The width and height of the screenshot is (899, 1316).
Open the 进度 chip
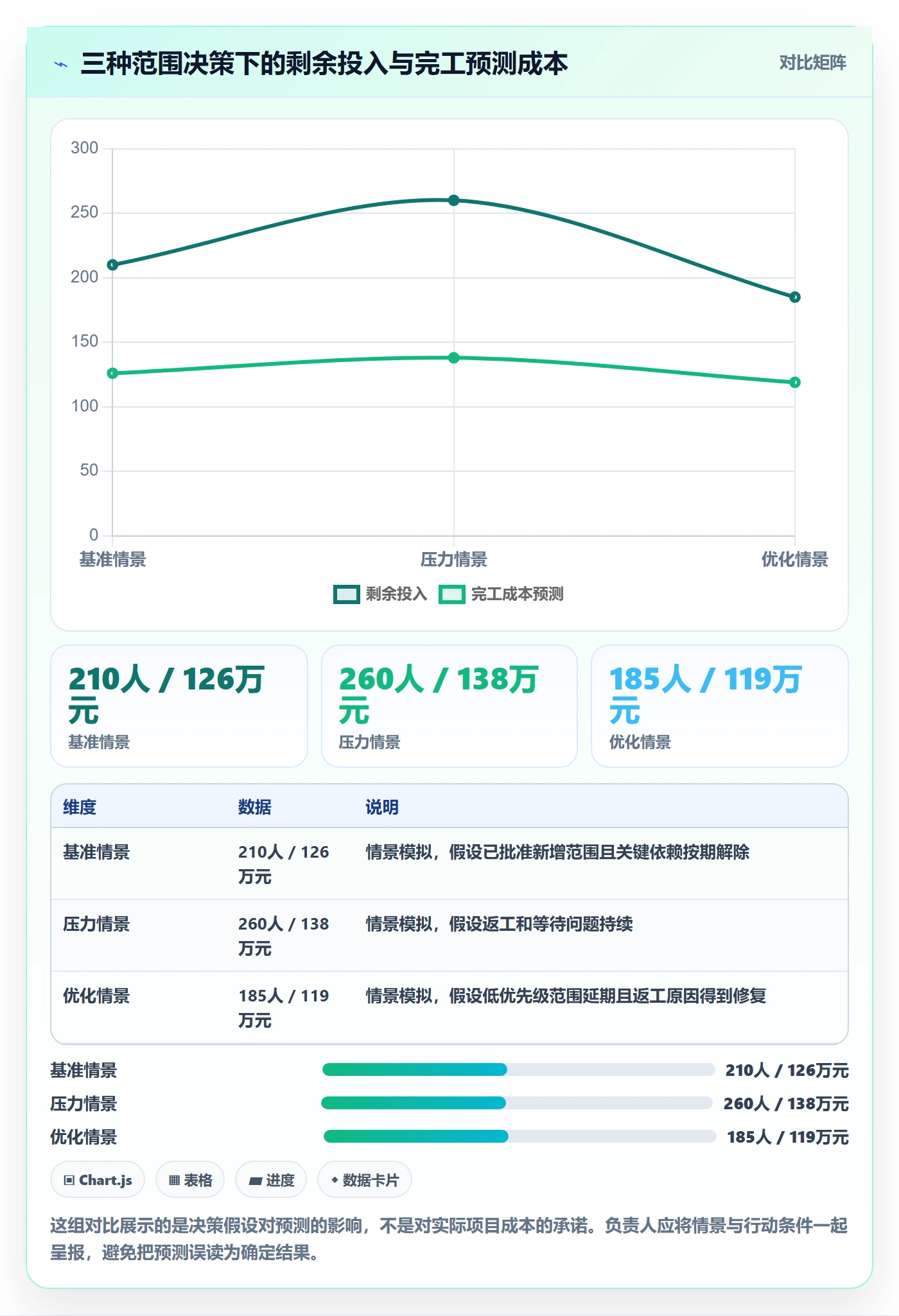pyautogui.click(x=271, y=1180)
